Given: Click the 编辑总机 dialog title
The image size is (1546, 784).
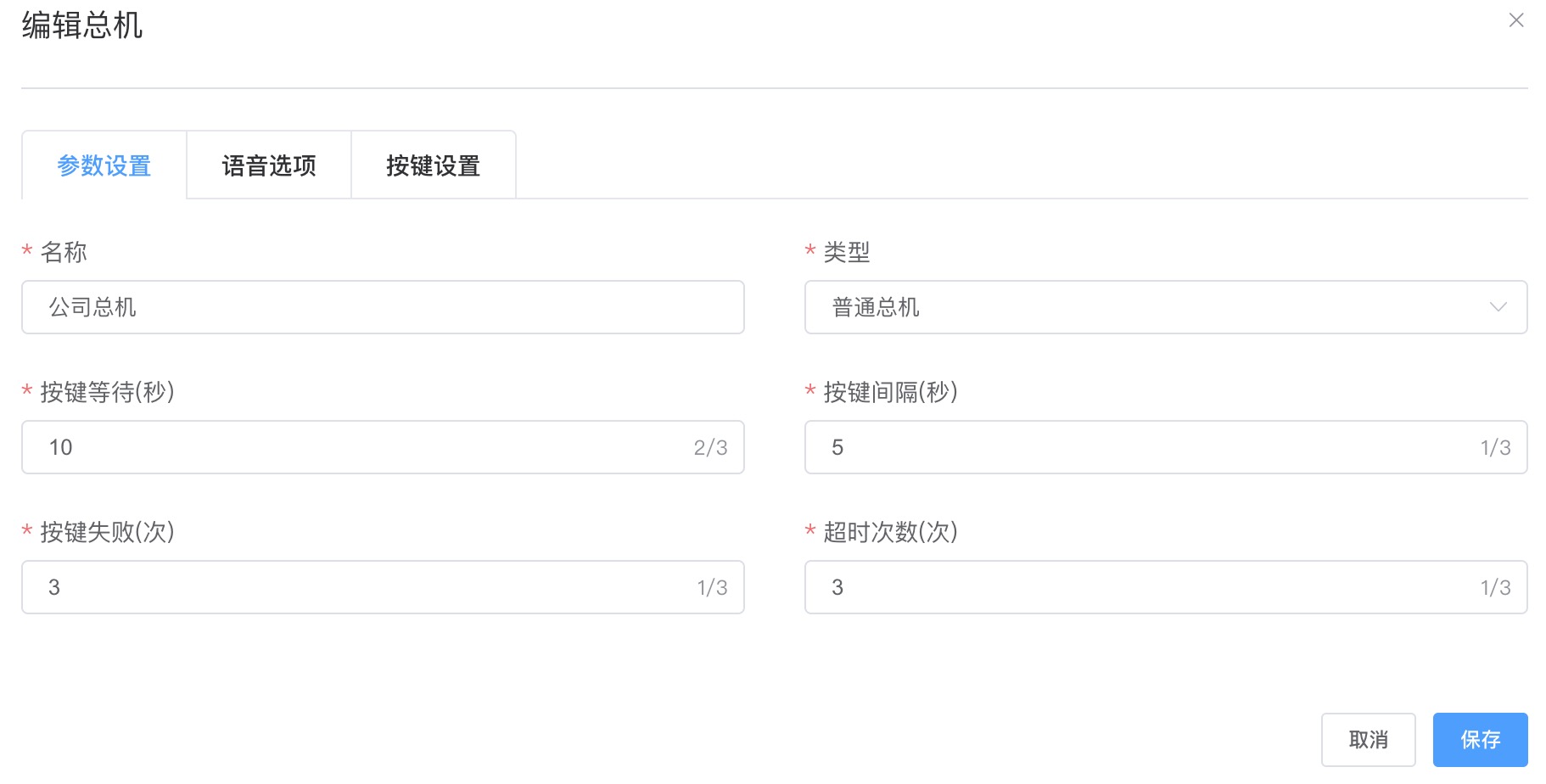Looking at the screenshot, I should pyautogui.click(x=82, y=25).
